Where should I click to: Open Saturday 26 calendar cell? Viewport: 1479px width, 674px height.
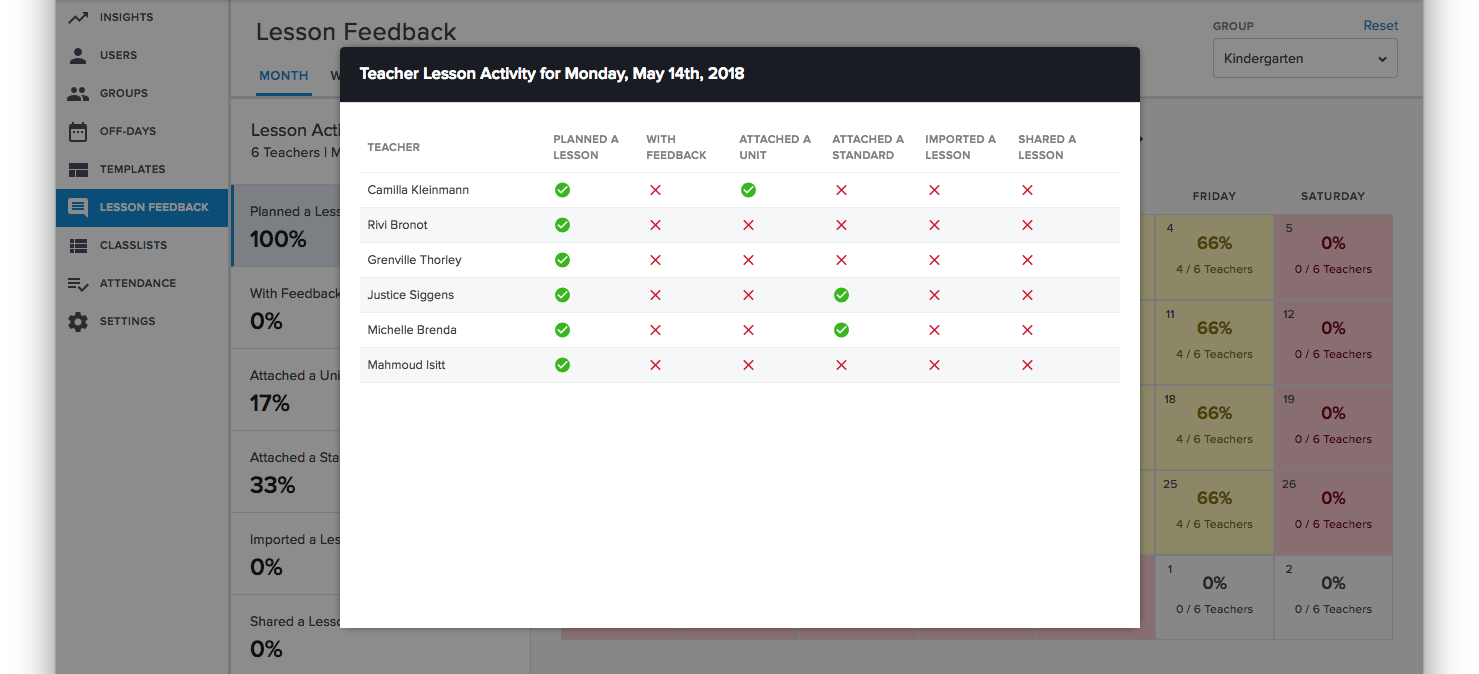[x=1333, y=511]
